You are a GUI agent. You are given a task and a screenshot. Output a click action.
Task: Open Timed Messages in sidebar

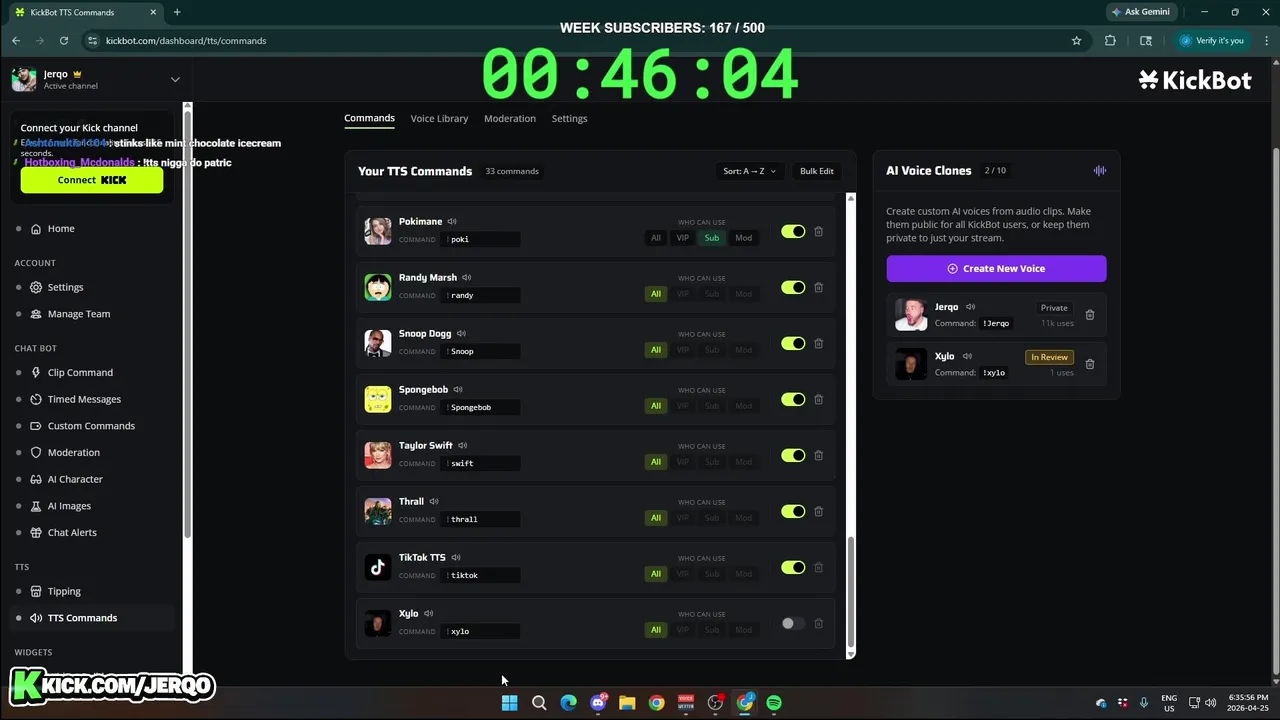(x=84, y=400)
